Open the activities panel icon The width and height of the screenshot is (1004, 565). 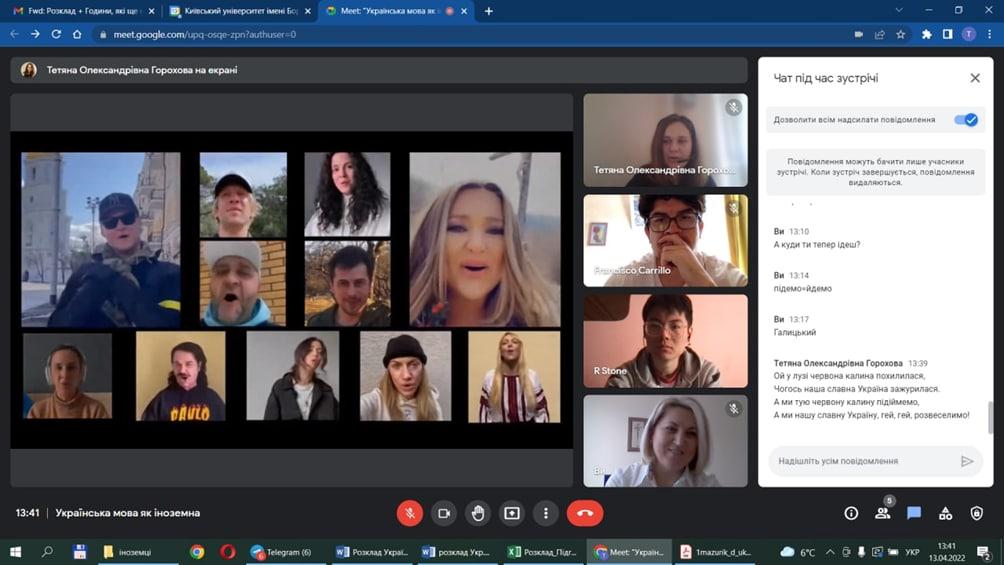(x=945, y=513)
